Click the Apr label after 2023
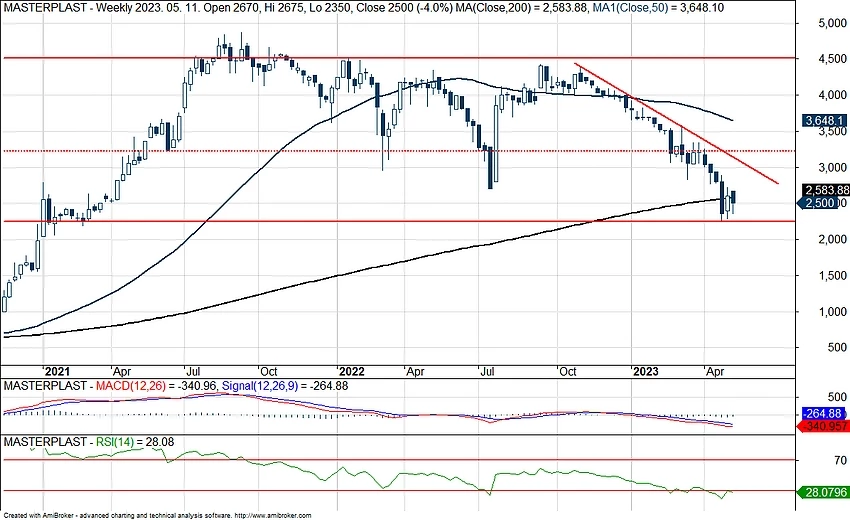The image size is (850, 520). tap(715, 371)
